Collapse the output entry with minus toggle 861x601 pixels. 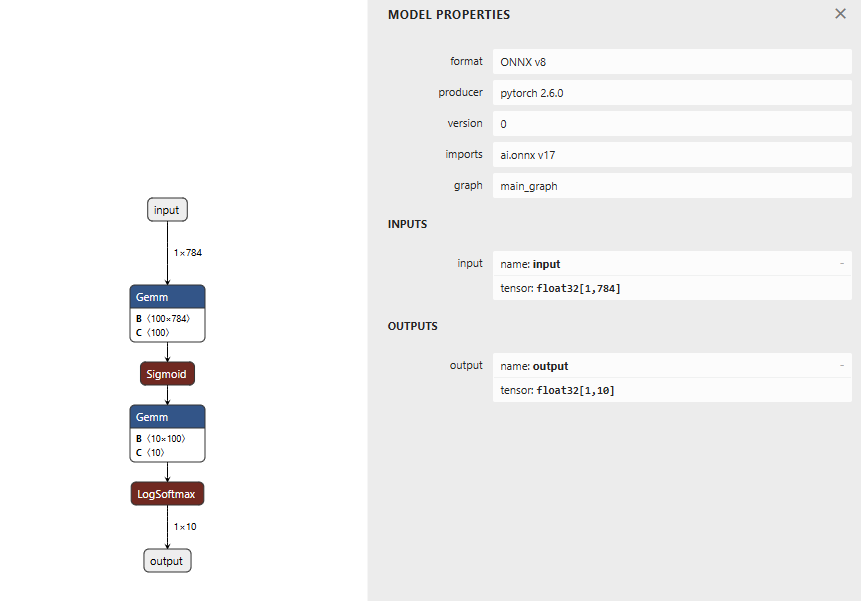[842, 366]
